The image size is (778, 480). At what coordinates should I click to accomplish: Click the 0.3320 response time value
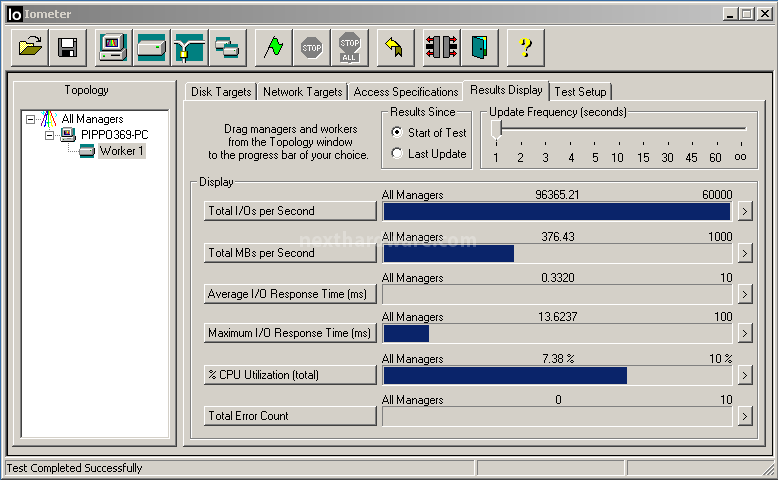[x=558, y=277]
